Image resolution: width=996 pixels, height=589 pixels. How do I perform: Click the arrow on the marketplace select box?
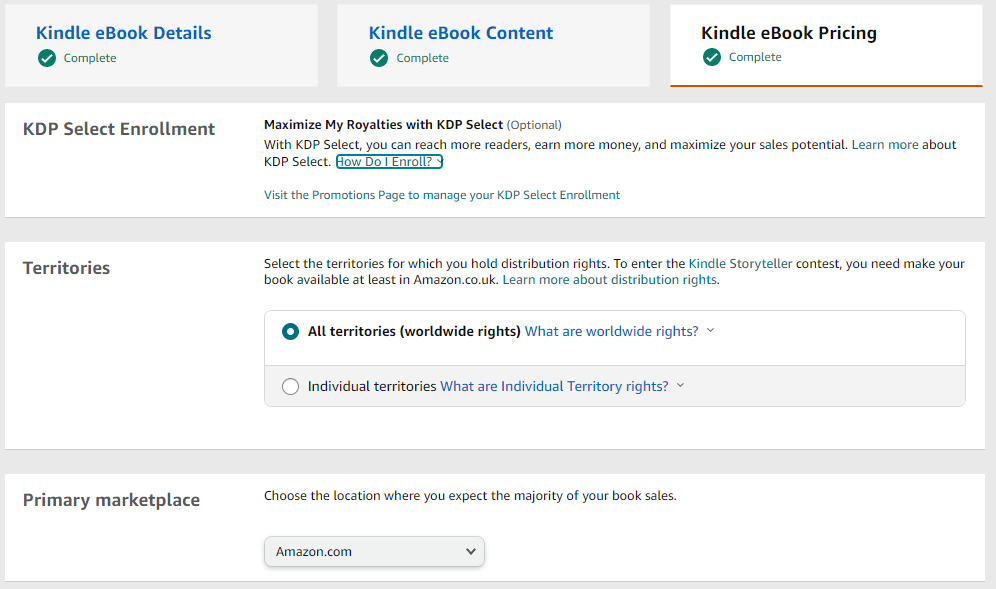coord(471,551)
